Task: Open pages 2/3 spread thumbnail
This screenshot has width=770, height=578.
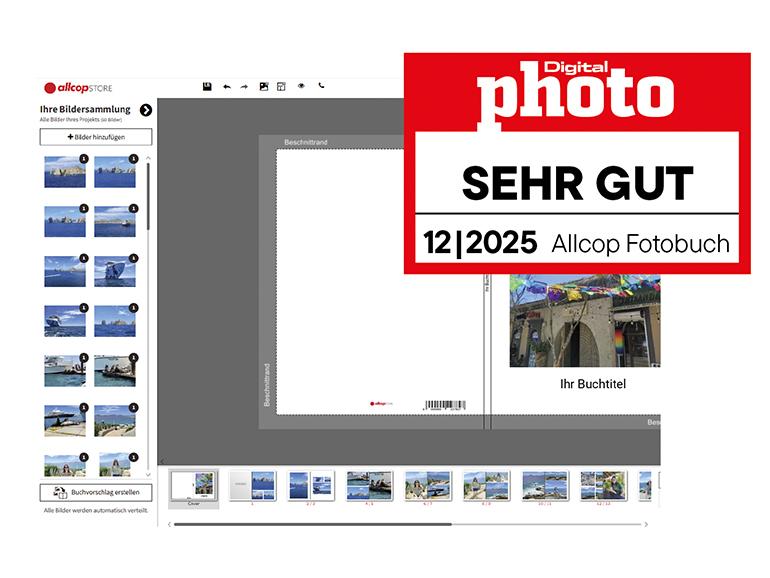Action: [311, 486]
